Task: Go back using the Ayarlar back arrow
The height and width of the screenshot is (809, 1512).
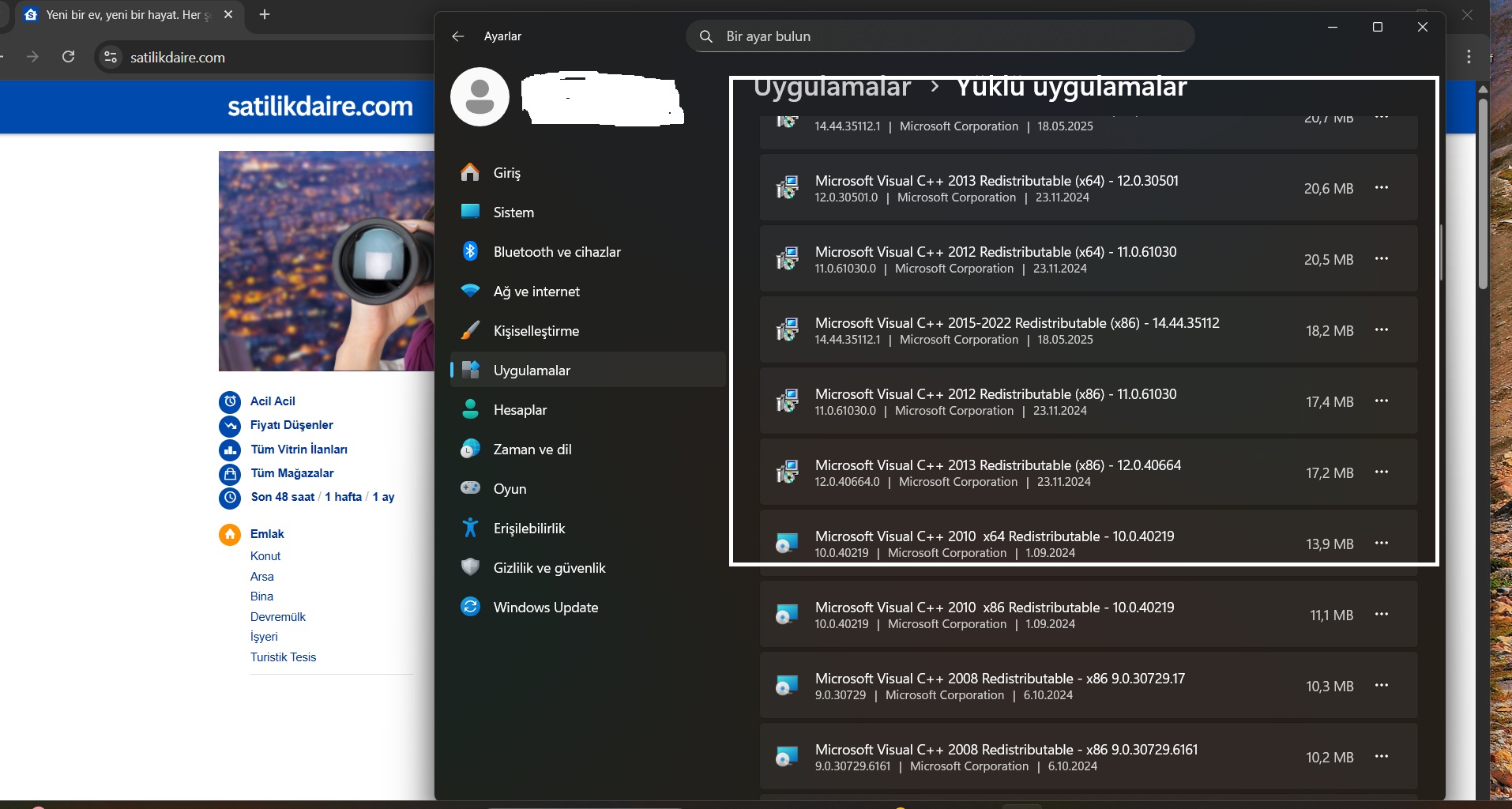Action: [458, 36]
